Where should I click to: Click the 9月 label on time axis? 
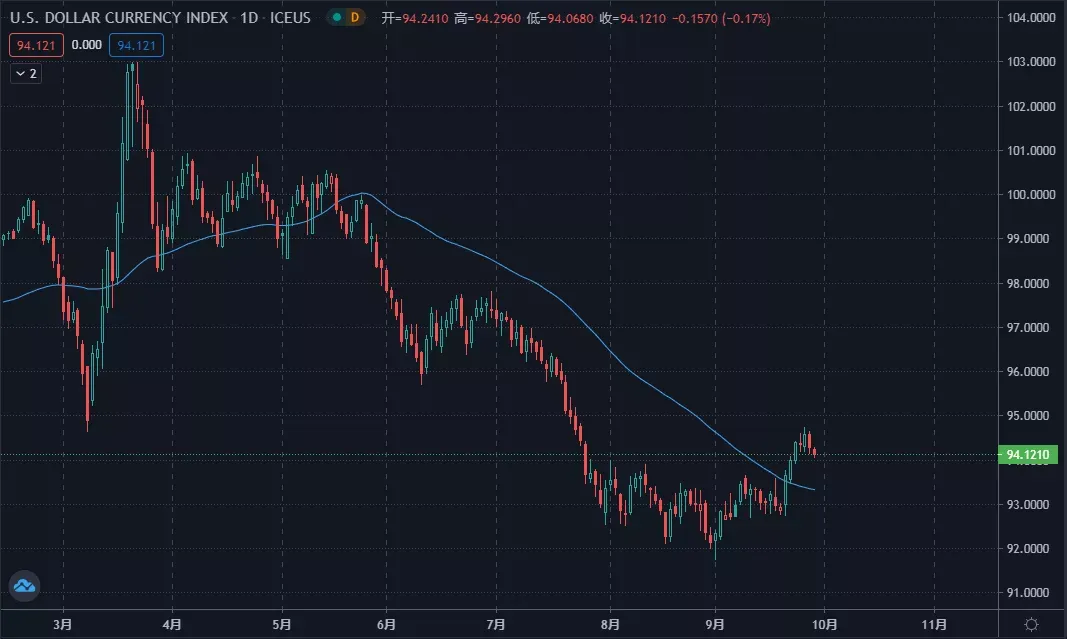tap(715, 624)
